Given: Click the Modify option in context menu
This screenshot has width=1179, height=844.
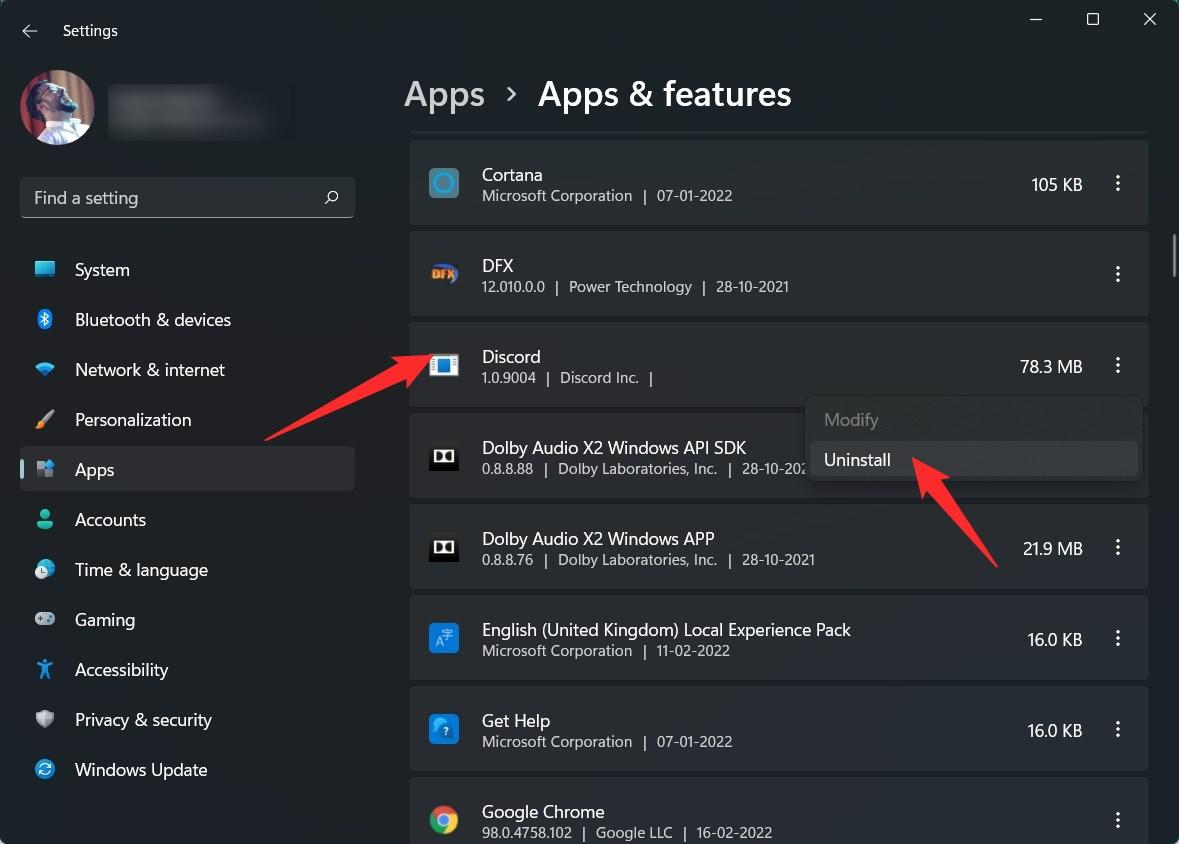Looking at the screenshot, I should pos(974,420).
